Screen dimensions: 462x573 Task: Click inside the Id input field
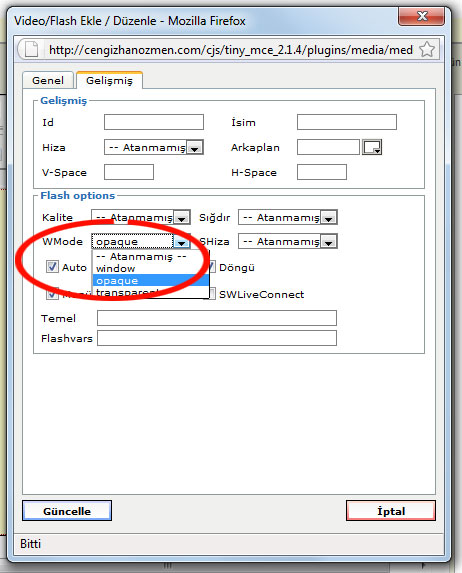point(154,122)
